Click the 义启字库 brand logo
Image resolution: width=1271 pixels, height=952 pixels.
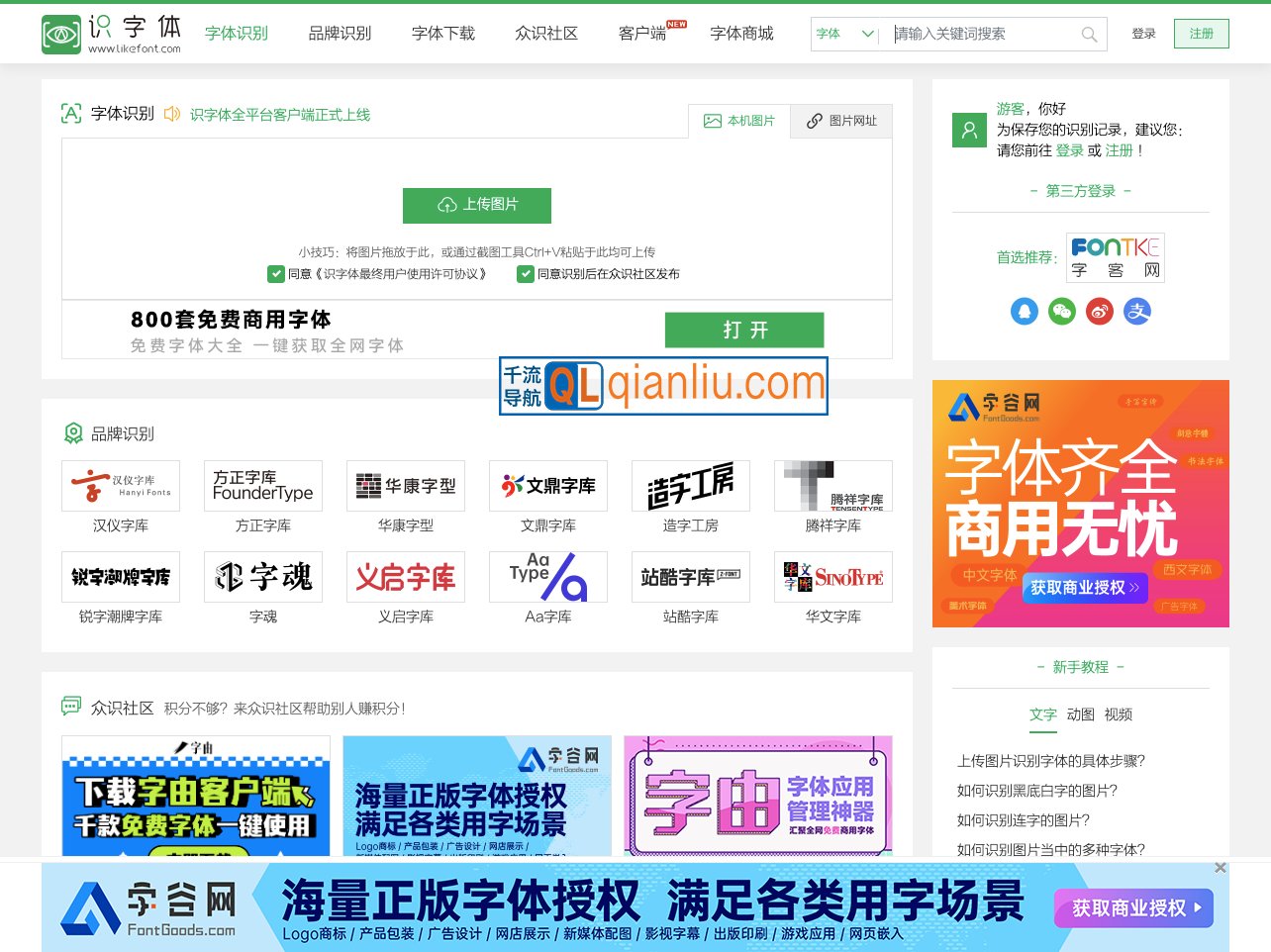tap(405, 576)
